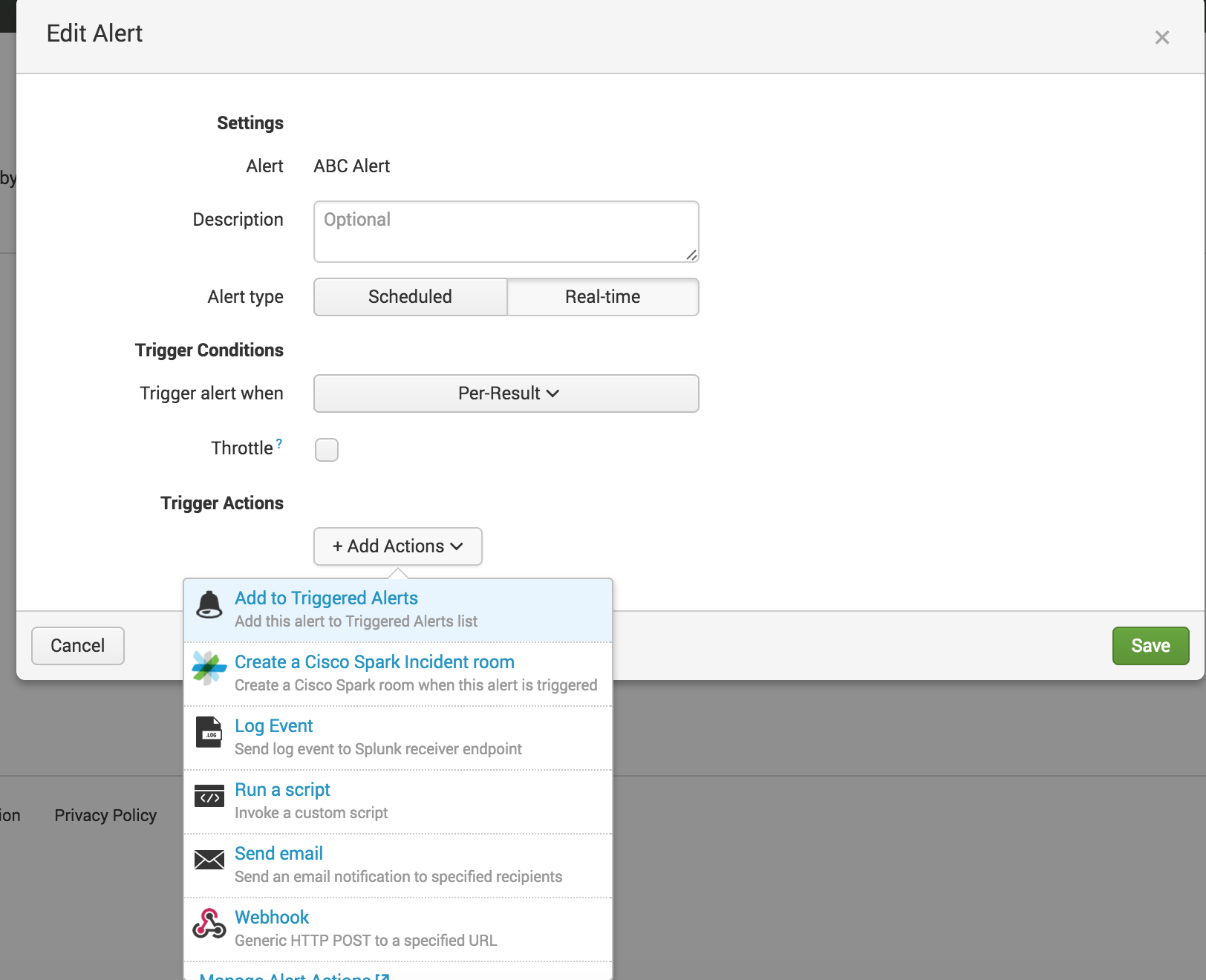
Task: Enable the Throttle checkbox
Action: point(327,450)
